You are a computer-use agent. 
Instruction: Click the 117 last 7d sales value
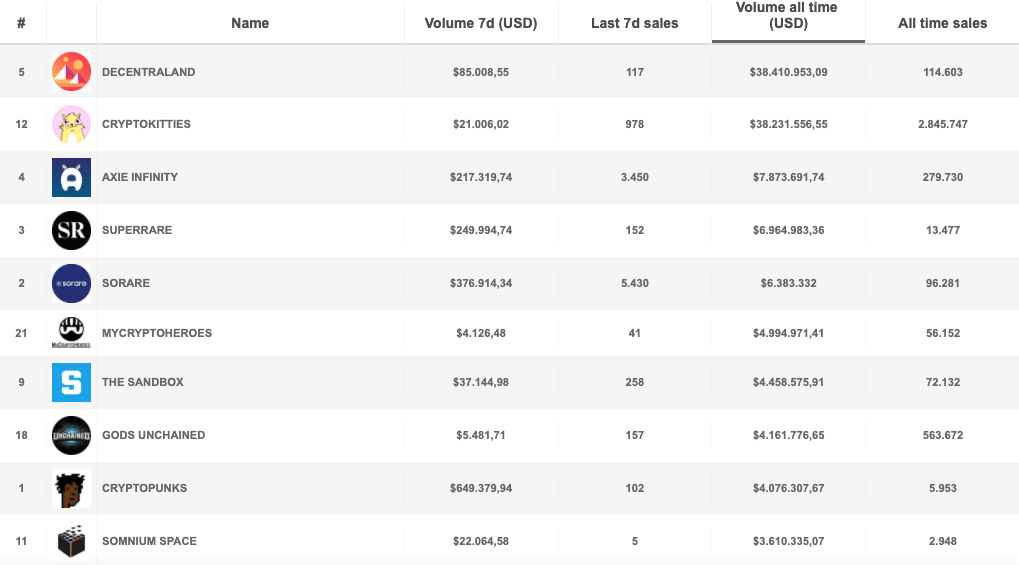635,72
